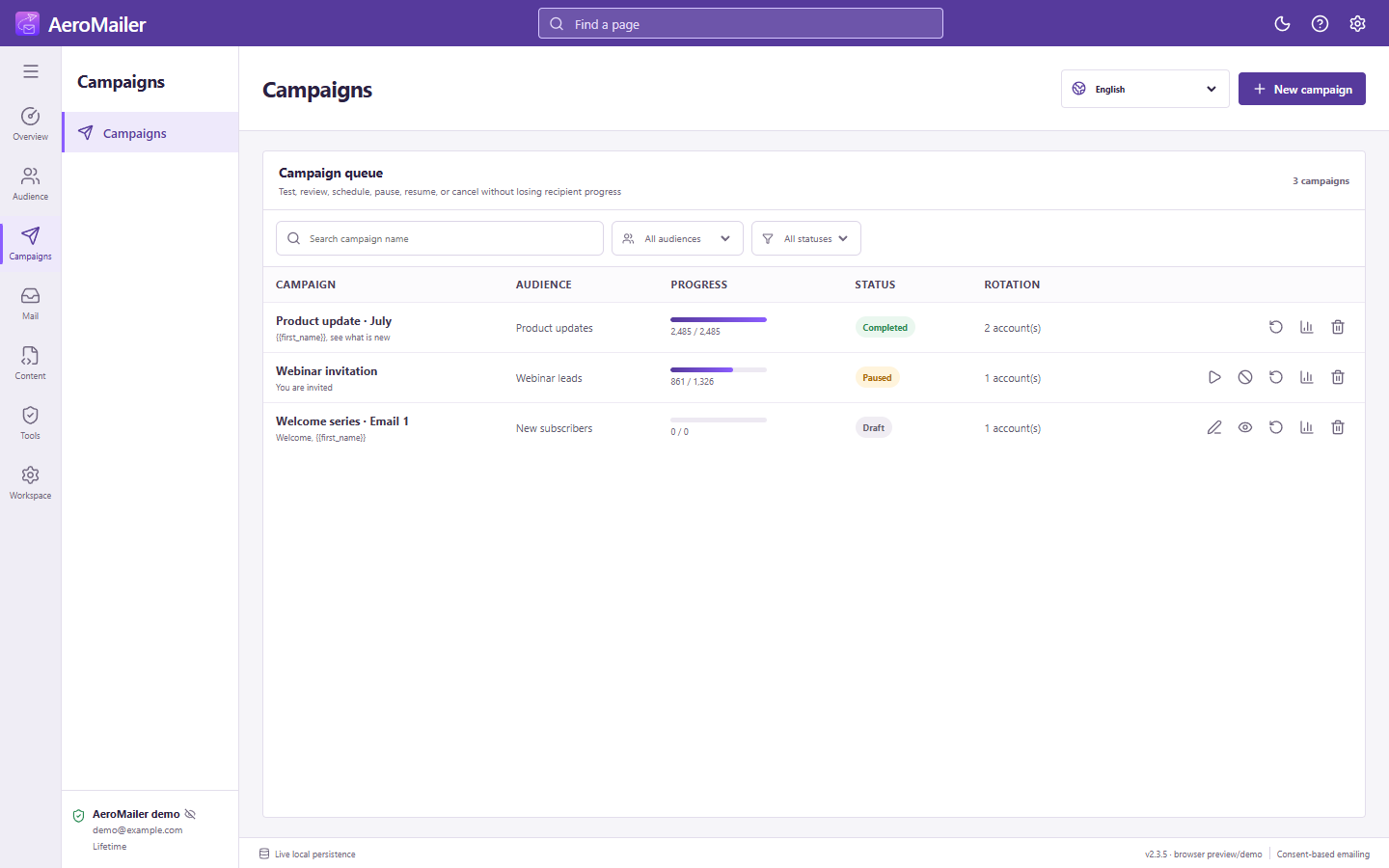Open the English language dropdown

pyautogui.click(x=1145, y=89)
